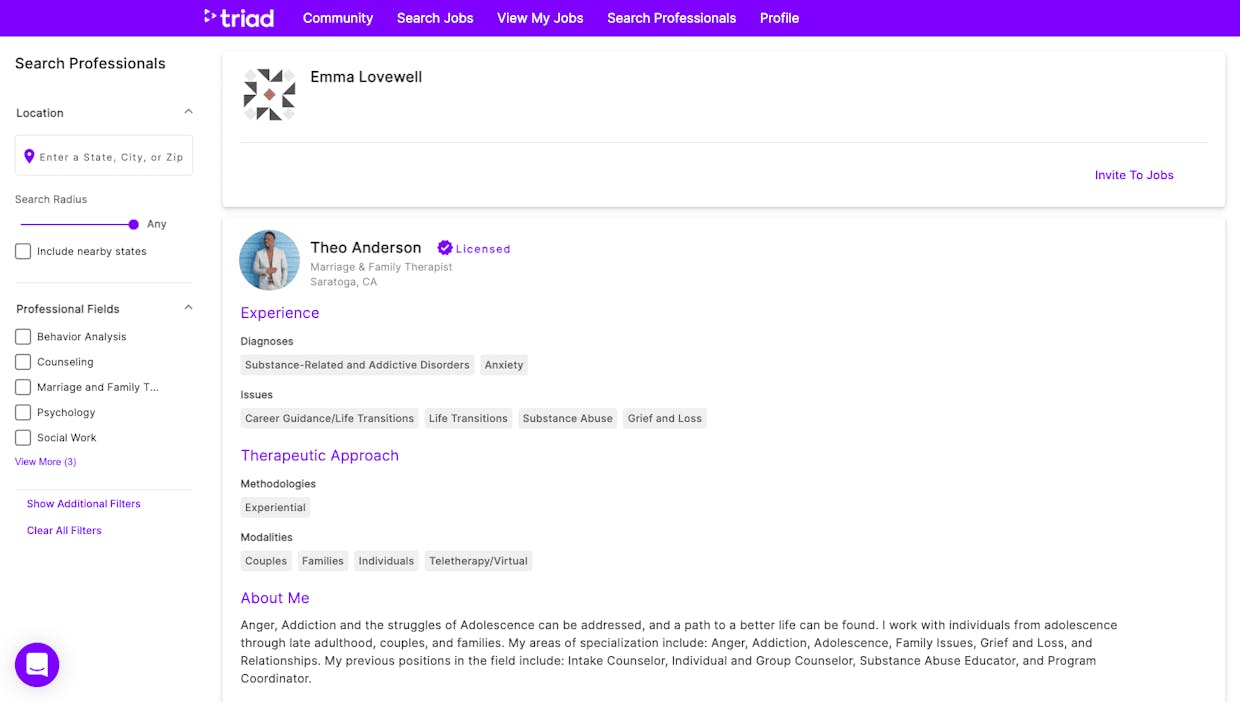Click the Substance-Related and Addictive Disorders tag
Image resolution: width=1240 pixels, height=702 pixels.
pyautogui.click(x=357, y=365)
